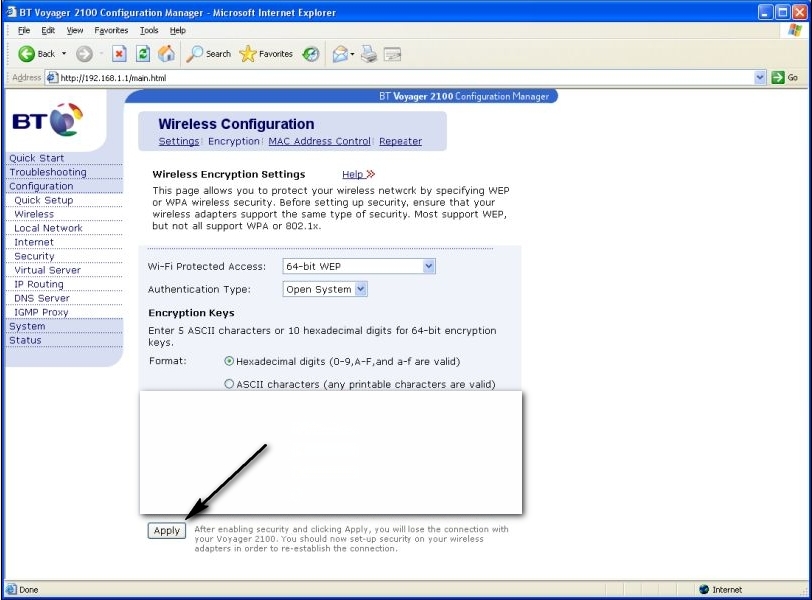Select the ASCII characters format option
Image resolution: width=812 pixels, height=600 pixels.
coord(229,384)
